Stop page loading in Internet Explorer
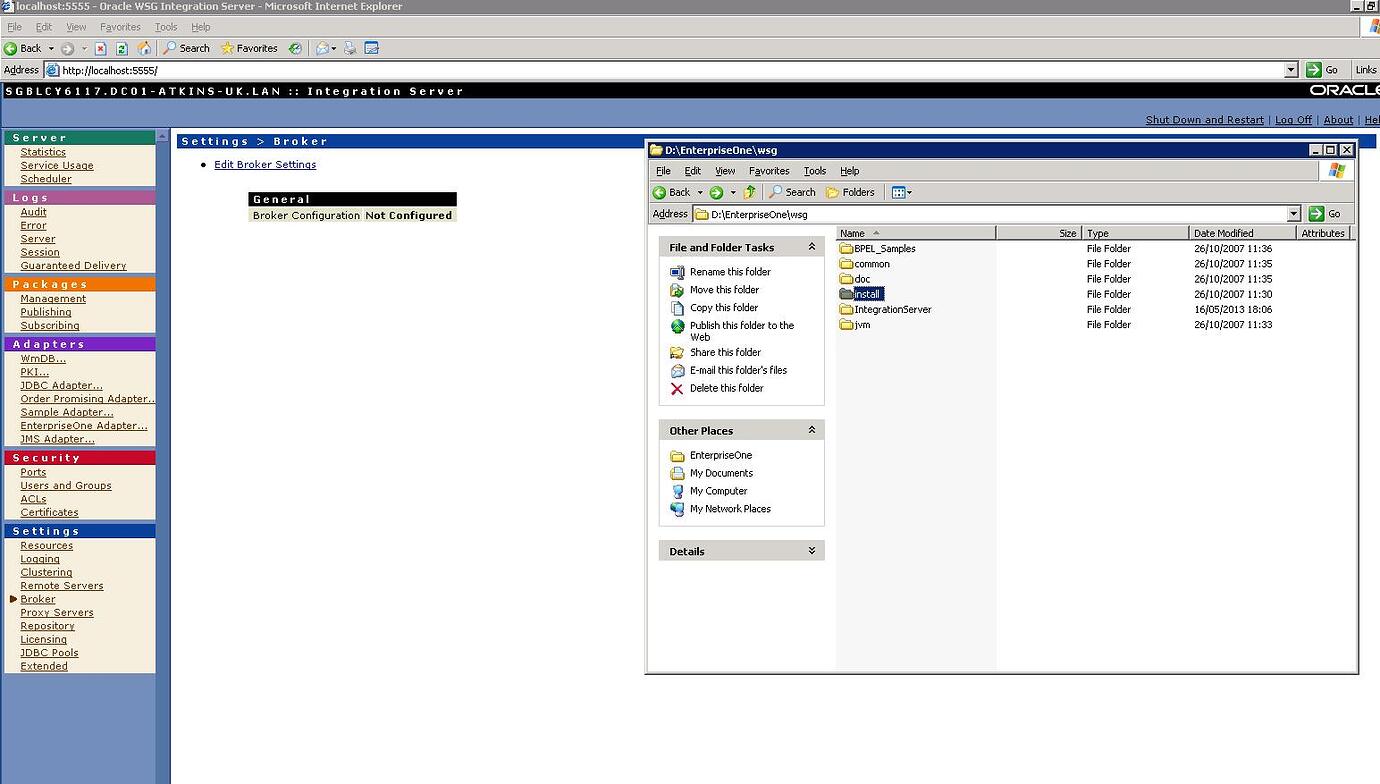The width and height of the screenshot is (1380, 784). click(101, 48)
